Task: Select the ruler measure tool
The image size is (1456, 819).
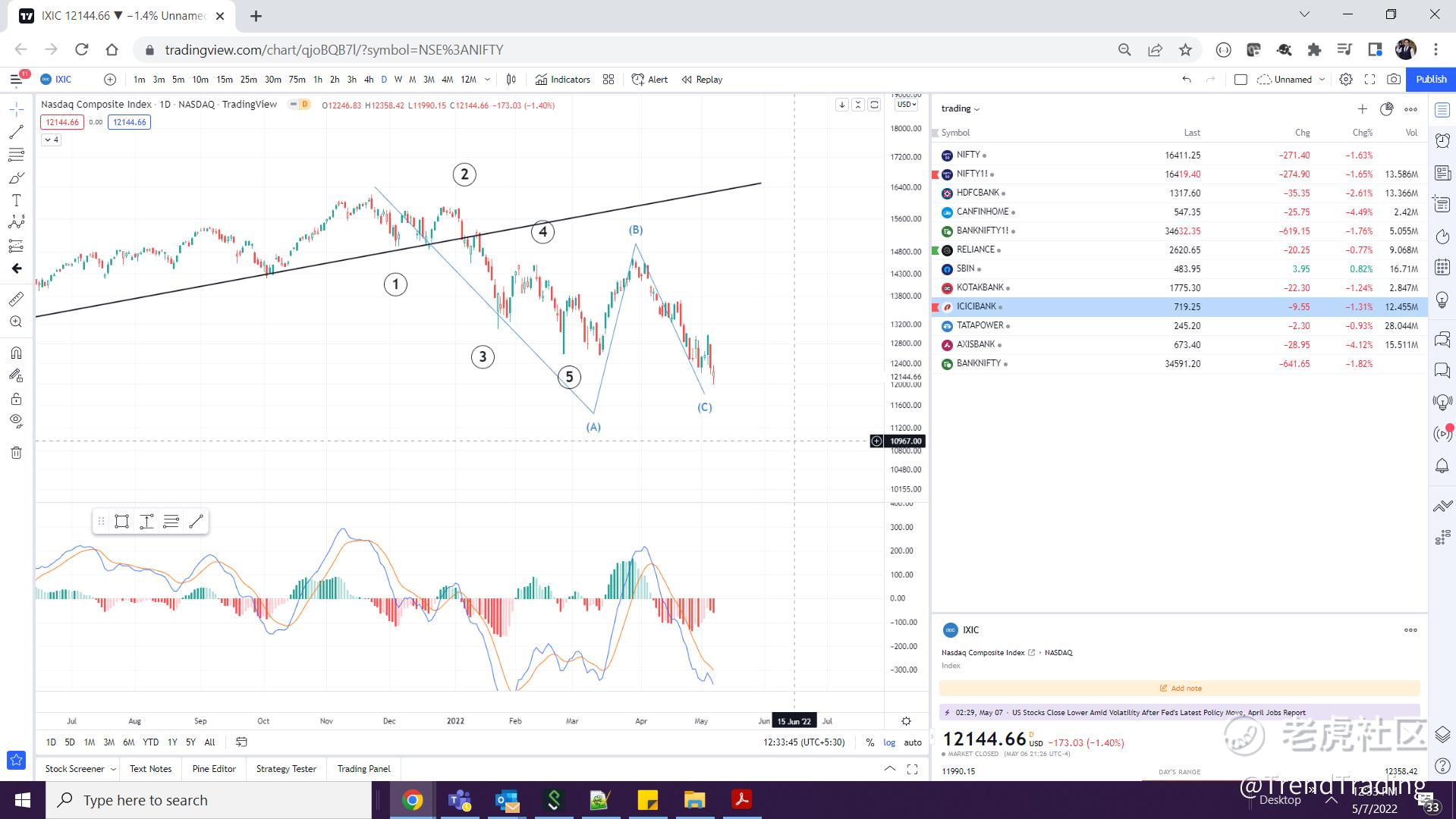Action: (16, 299)
